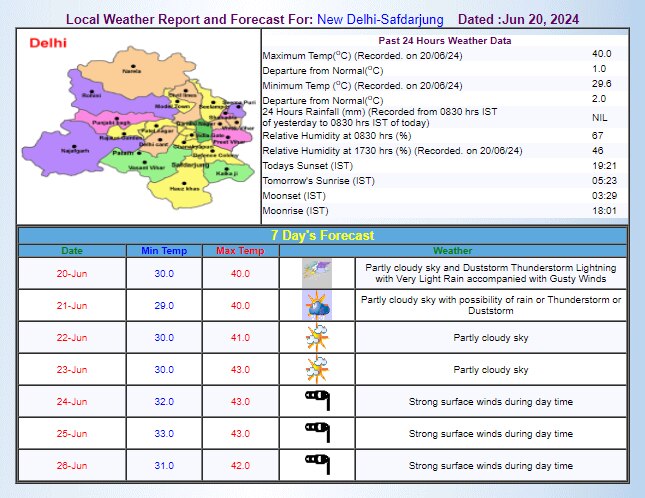Click the thunderstorm weather icon for 20-Jun
Viewport: 645px width, 498px height.
pos(316,273)
